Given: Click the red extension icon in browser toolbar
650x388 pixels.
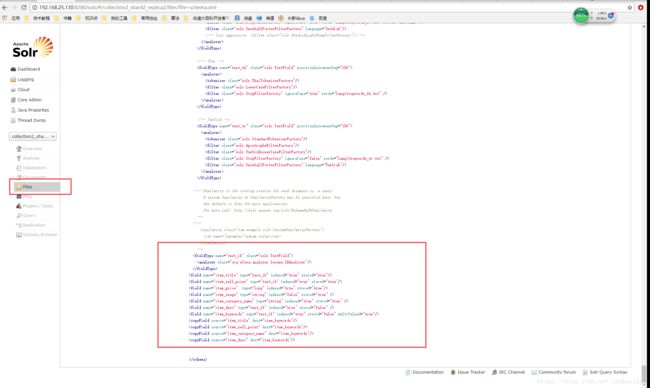Looking at the screenshot, I should point(640,7).
